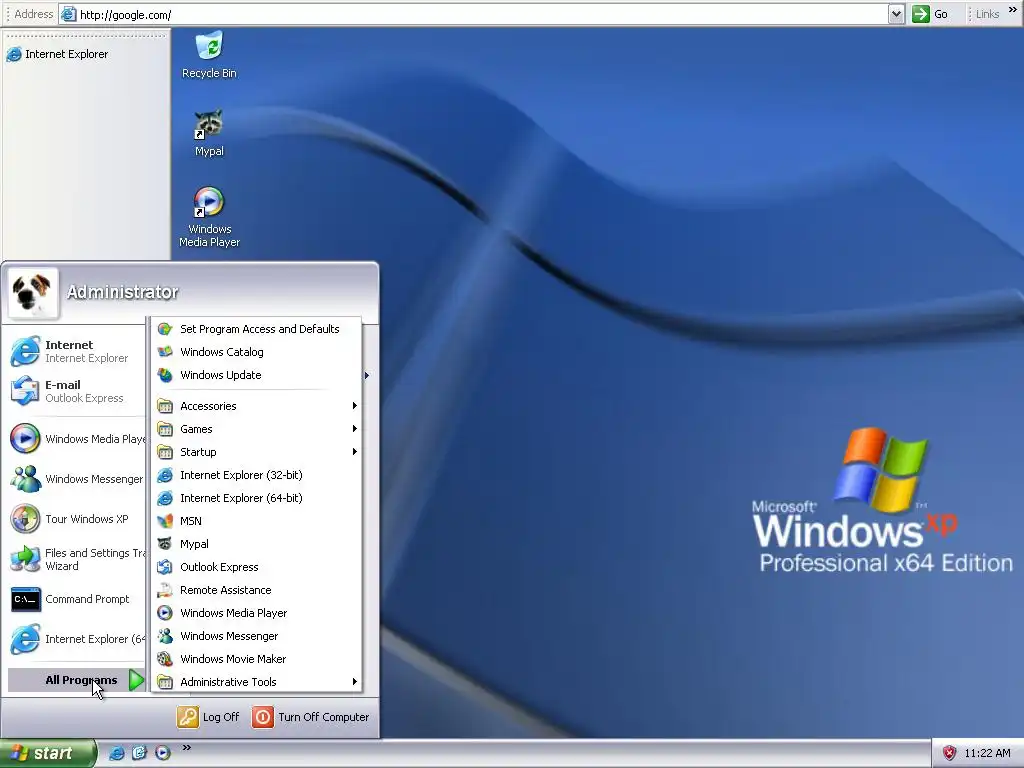Expand the Accessories submenu
Viewport: 1024px width, 768px height.
coord(257,406)
